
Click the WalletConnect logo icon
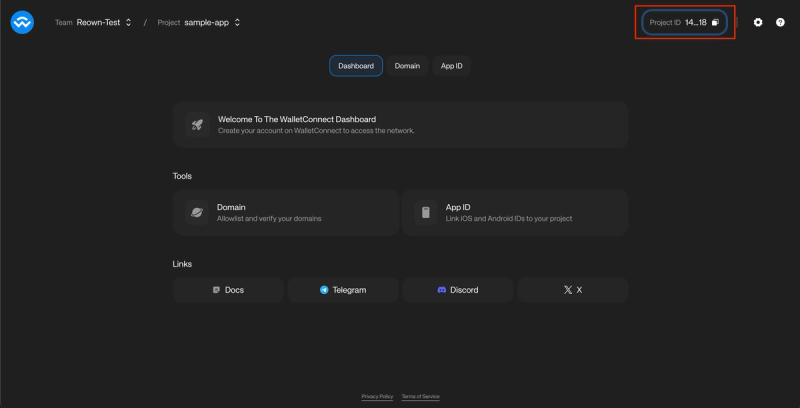click(22, 22)
